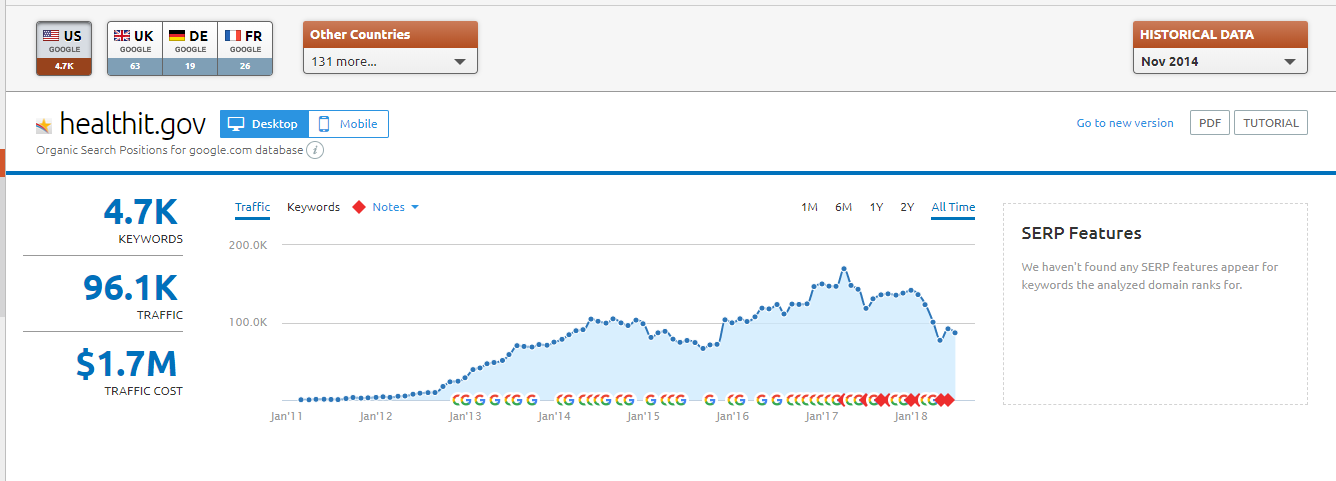The image size is (1336, 481).
Task: Select the US Google database flag
Action: [50, 35]
